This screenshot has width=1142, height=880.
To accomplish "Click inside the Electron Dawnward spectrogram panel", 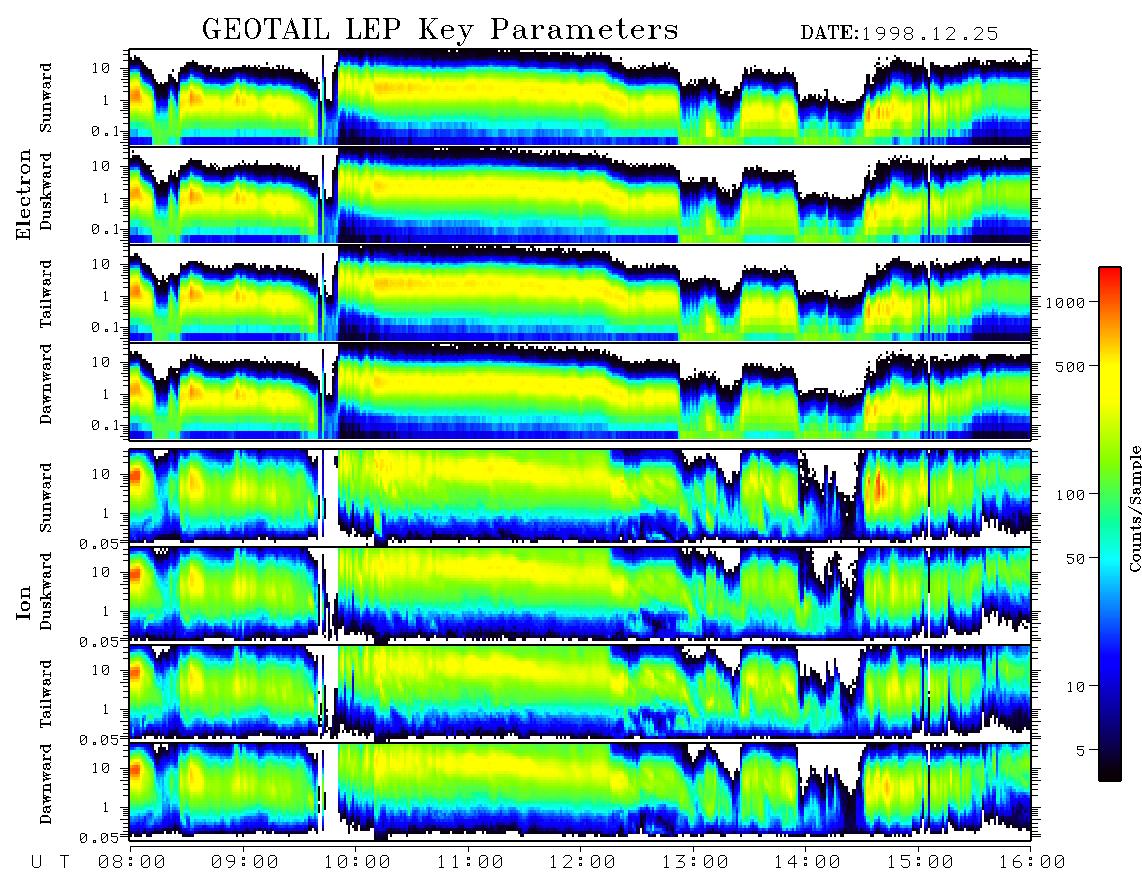I will [x=580, y=392].
